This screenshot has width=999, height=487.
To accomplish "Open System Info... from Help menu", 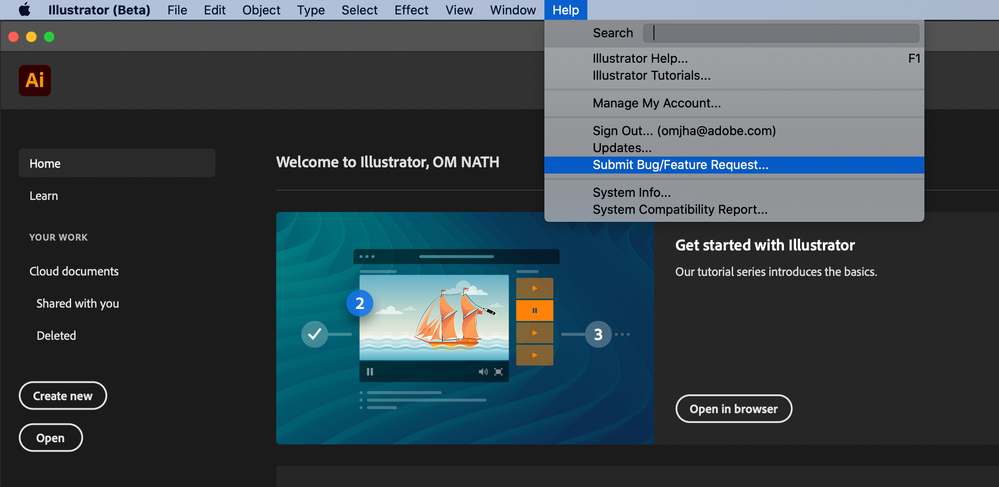I will 734,193.
